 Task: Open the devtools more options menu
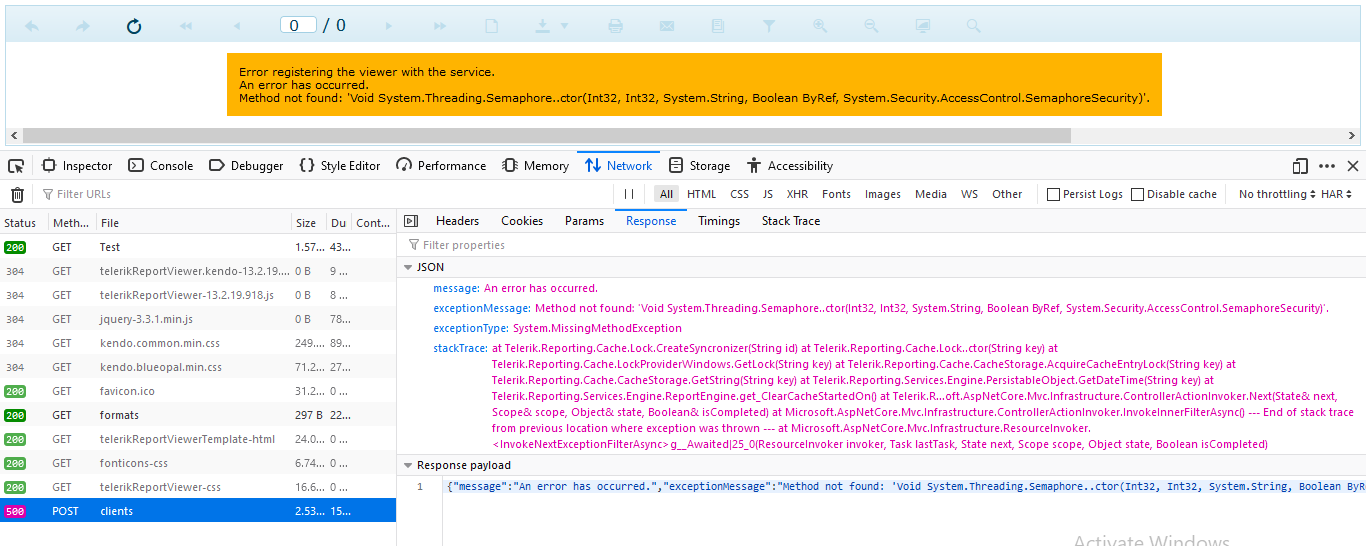[x=1327, y=166]
